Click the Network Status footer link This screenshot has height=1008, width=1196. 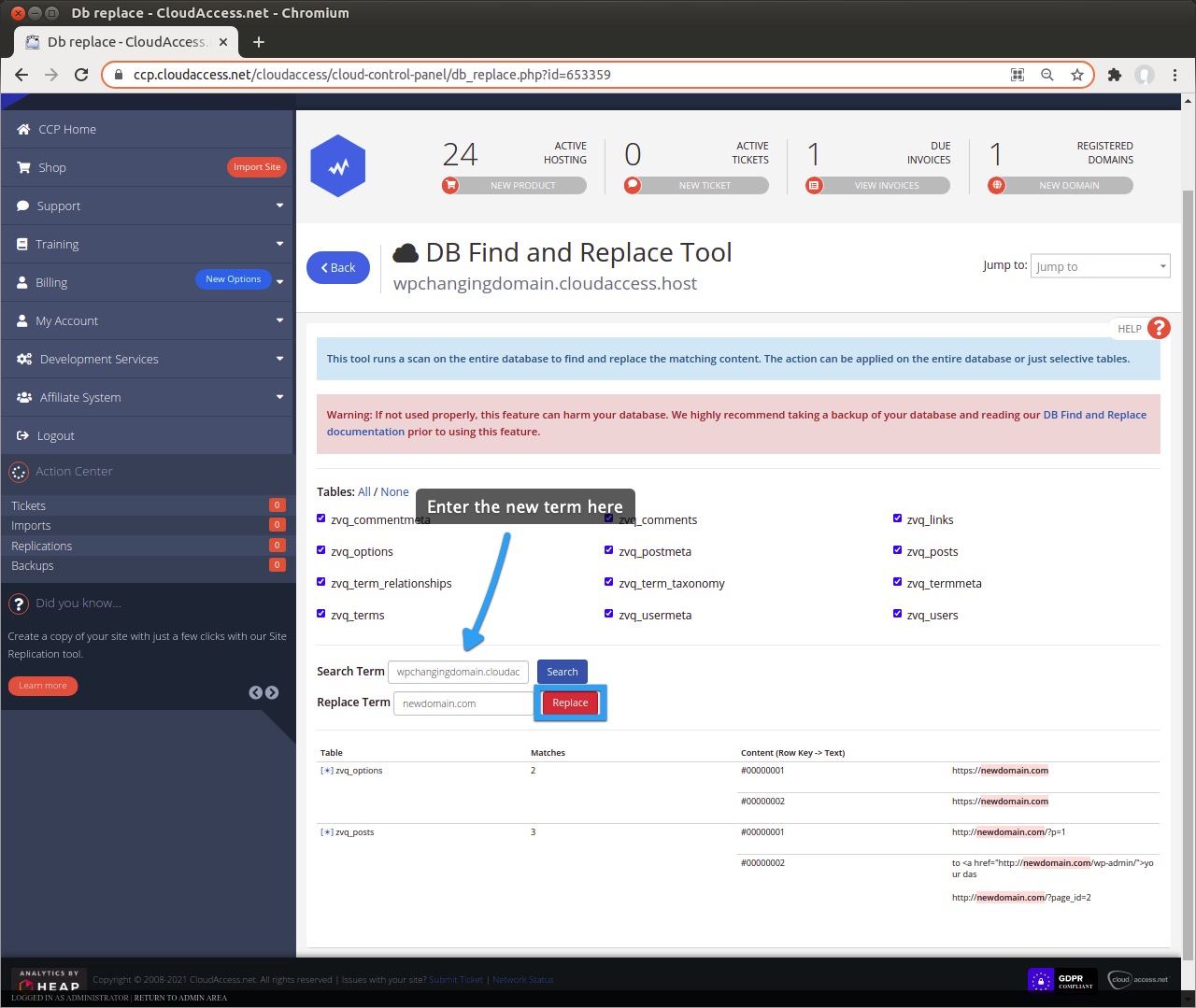point(523,980)
